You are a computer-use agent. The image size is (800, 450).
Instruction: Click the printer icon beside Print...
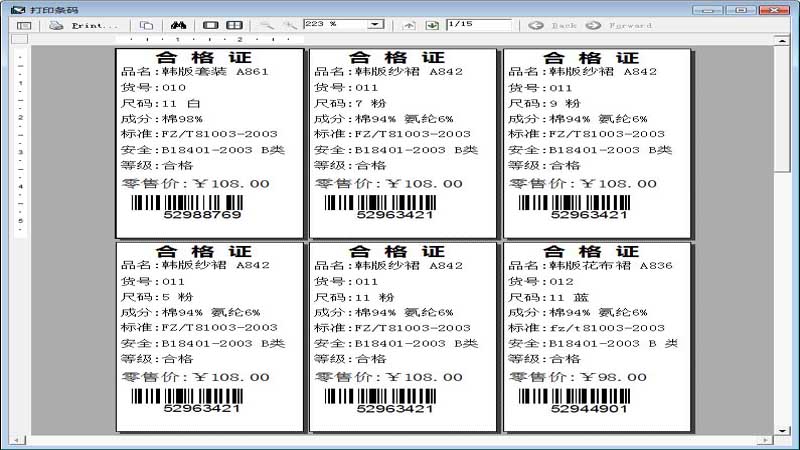point(56,26)
